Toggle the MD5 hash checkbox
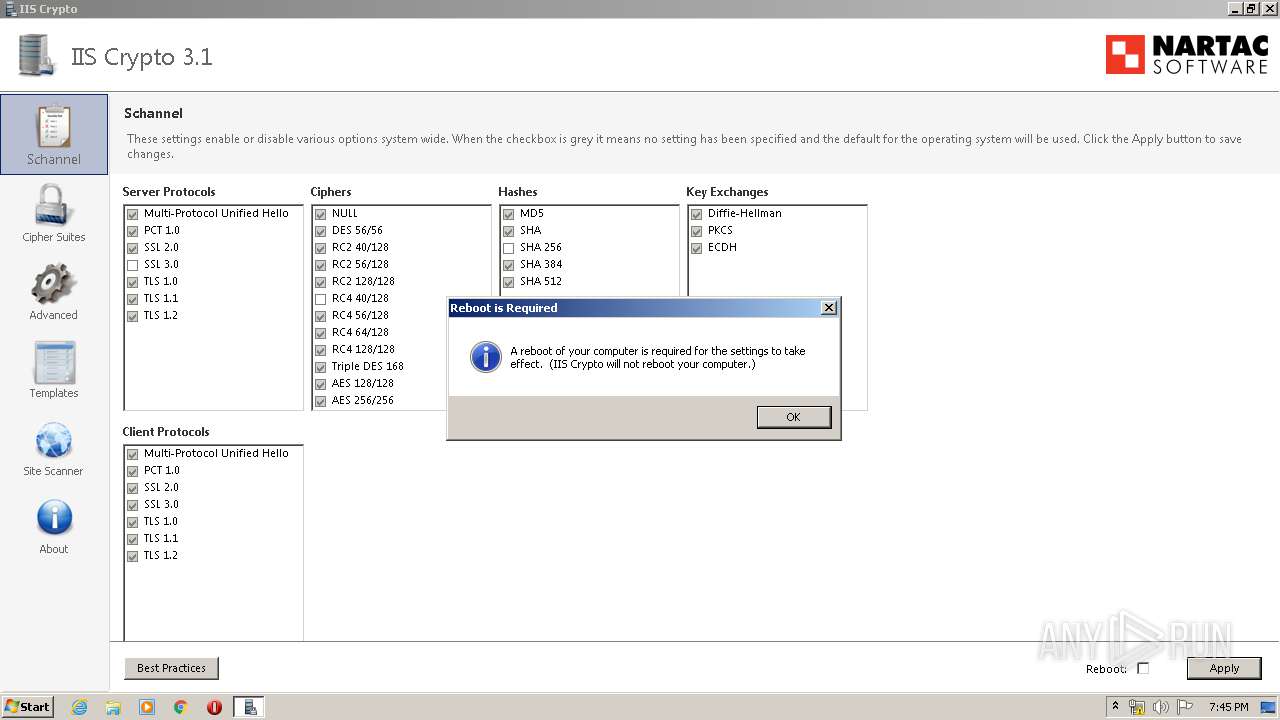The image size is (1280, 720). (508, 214)
